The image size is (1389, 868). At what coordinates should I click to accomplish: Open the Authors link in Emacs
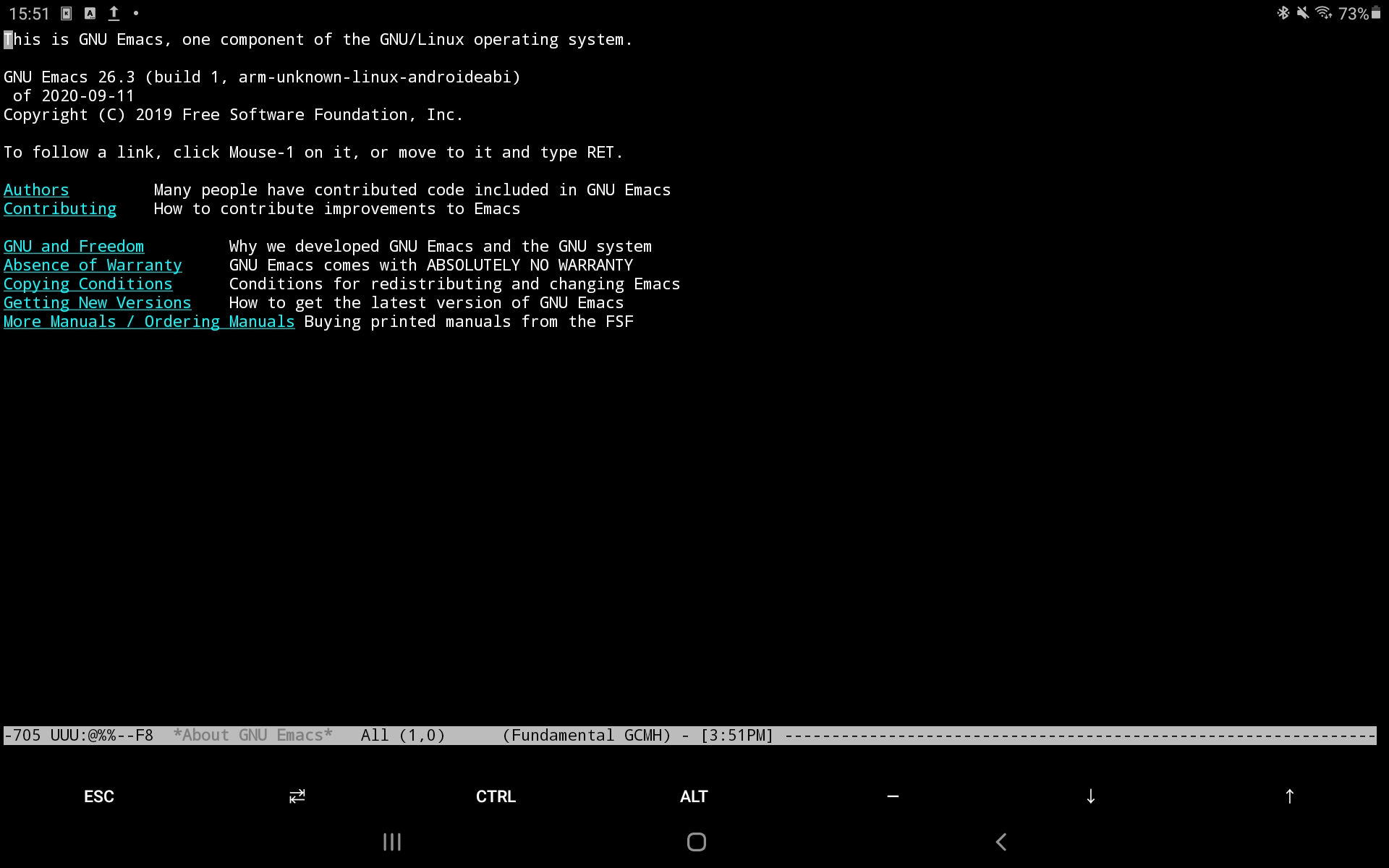pos(36,189)
